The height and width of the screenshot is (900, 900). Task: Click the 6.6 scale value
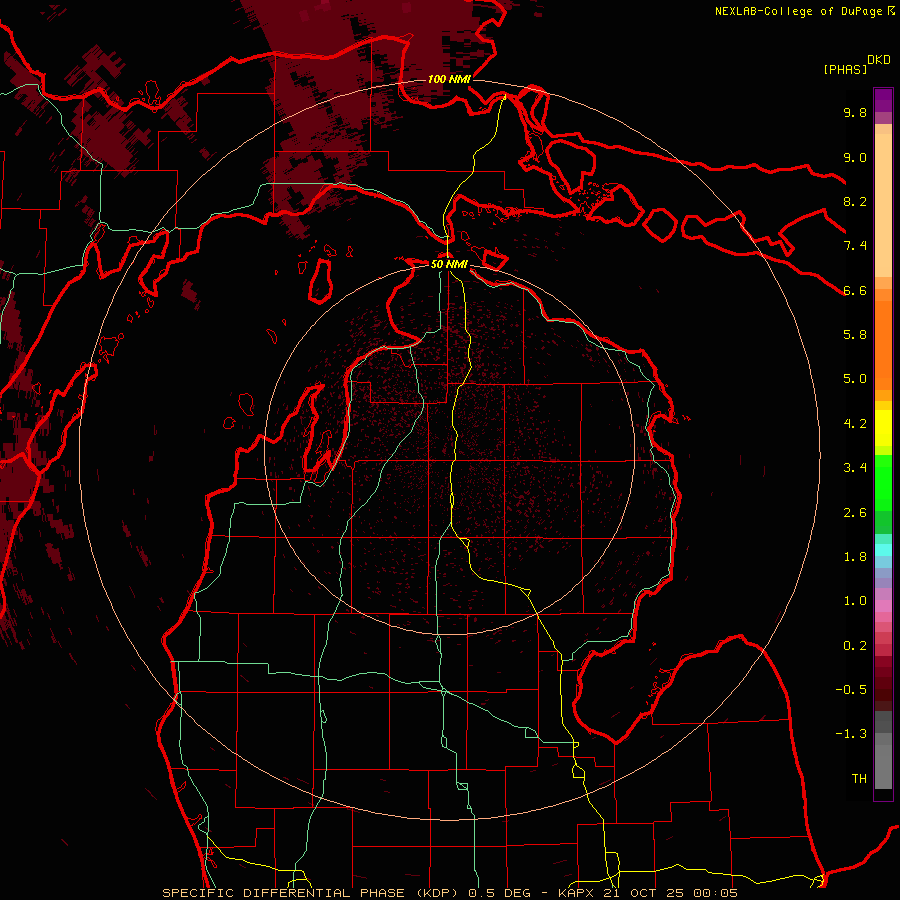tap(855, 290)
